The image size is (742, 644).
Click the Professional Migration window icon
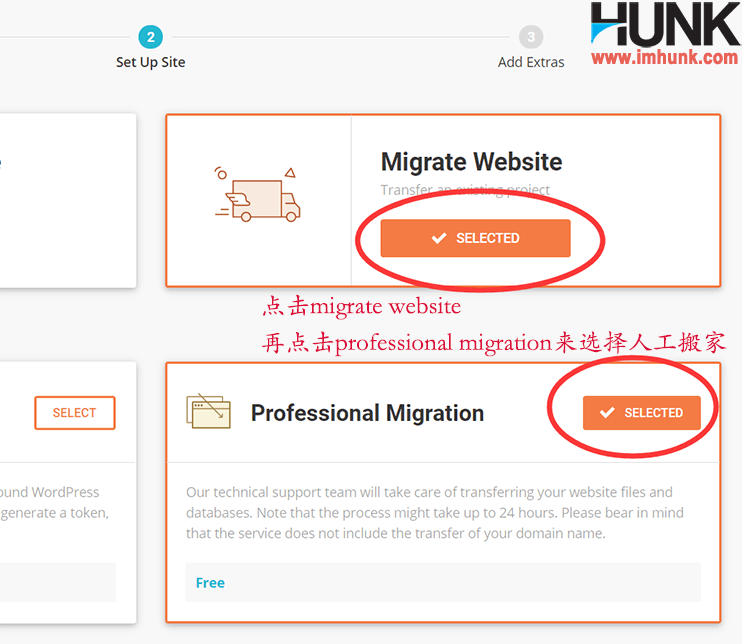pos(209,411)
